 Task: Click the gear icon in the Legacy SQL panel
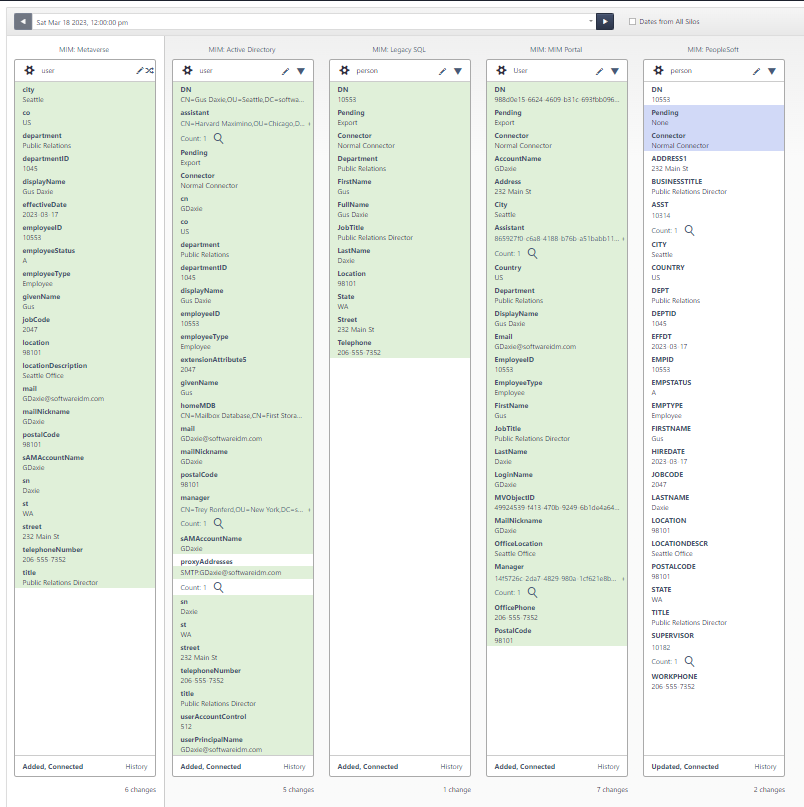344,71
